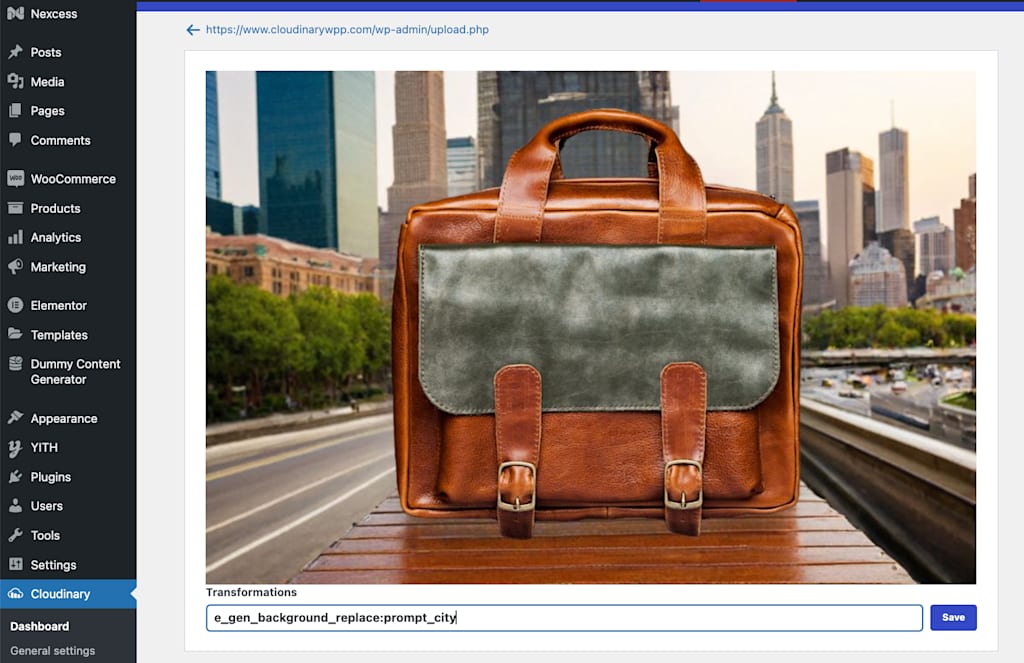Open Cloudinary Dashboard submenu
Screen dimensions: 1024x663
click(x=39, y=626)
